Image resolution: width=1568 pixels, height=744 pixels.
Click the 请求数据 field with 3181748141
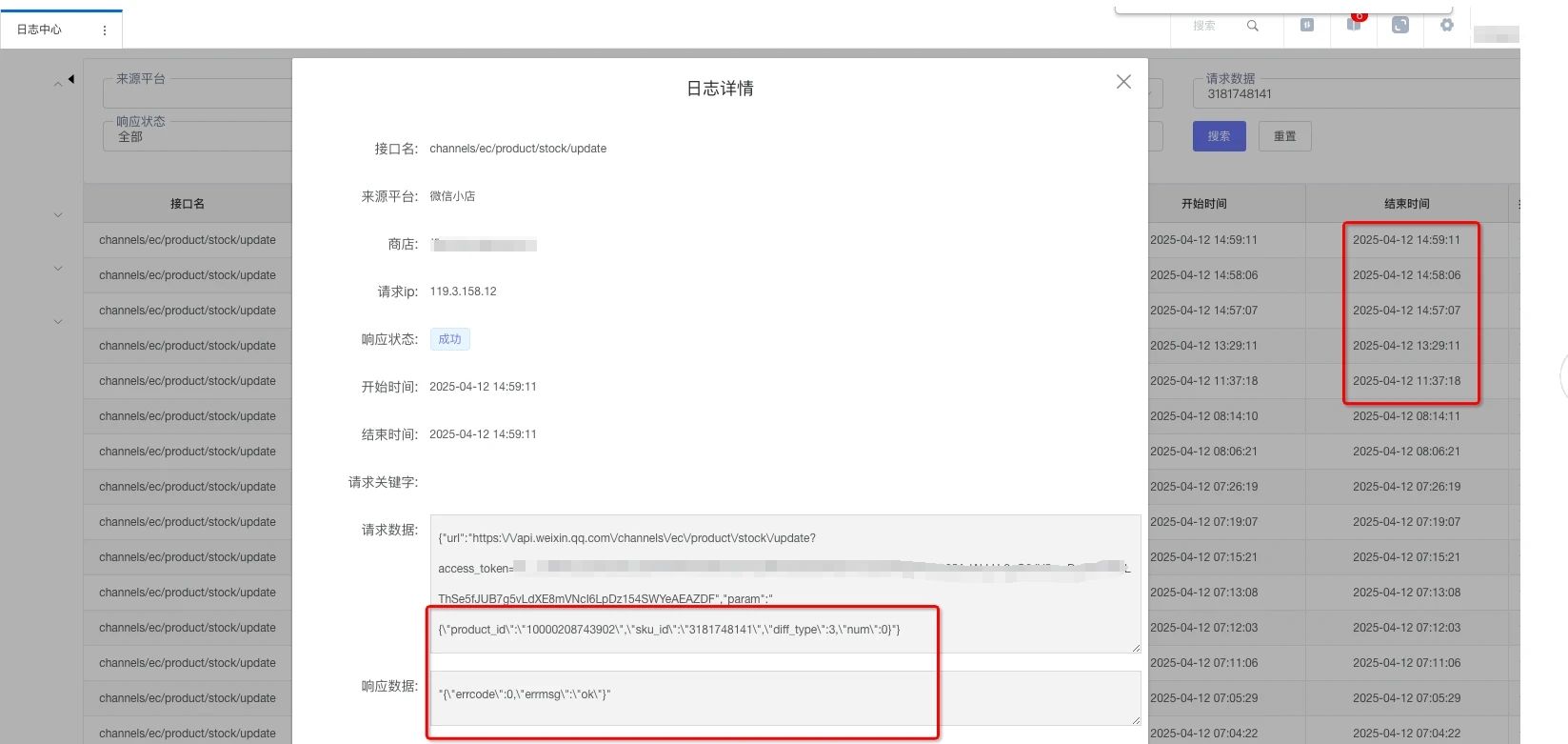click(1356, 93)
